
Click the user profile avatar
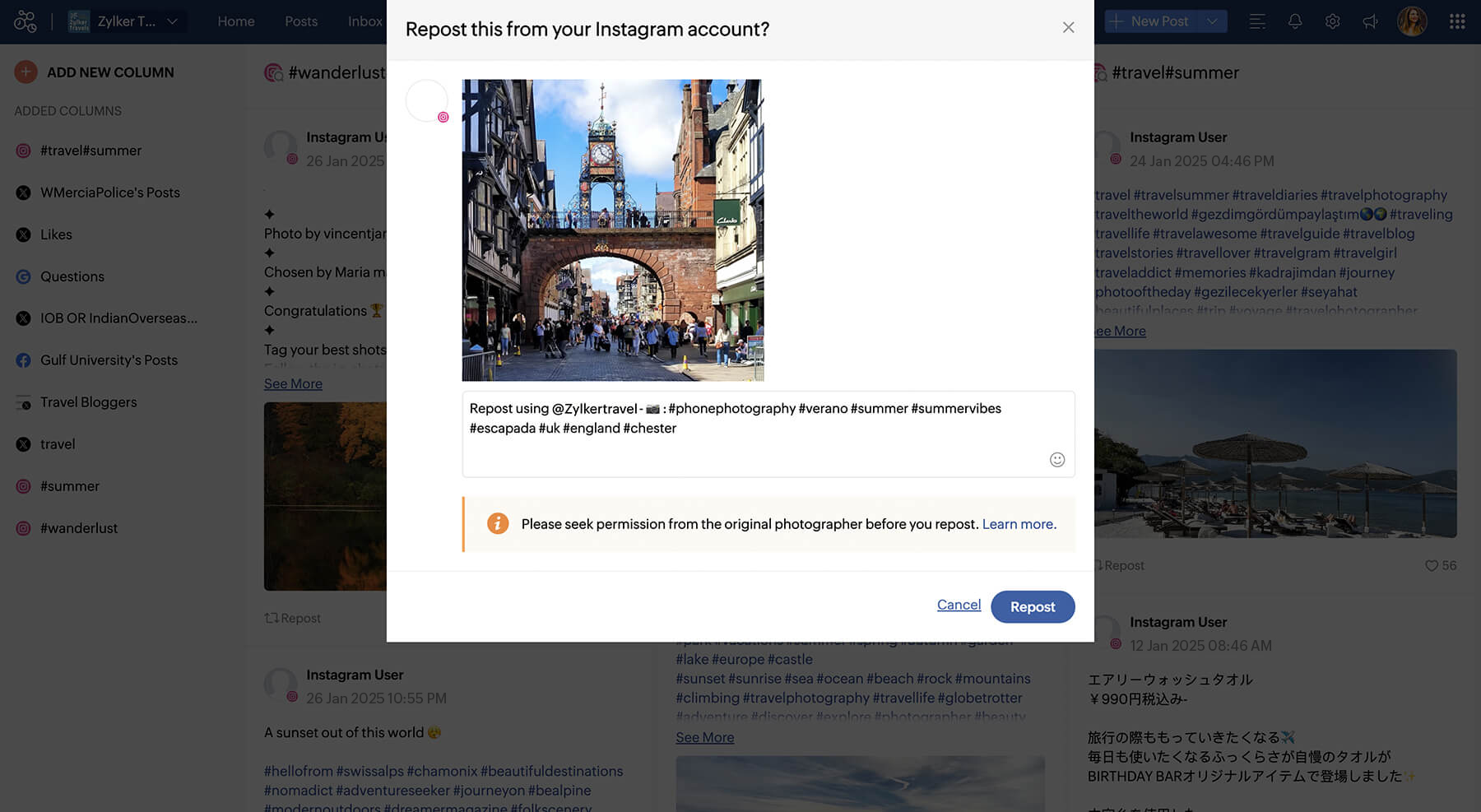(1412, 21)
